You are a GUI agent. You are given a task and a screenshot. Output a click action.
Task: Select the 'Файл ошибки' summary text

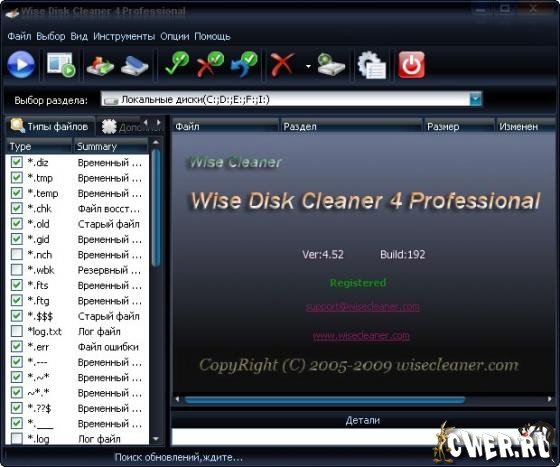108,347
